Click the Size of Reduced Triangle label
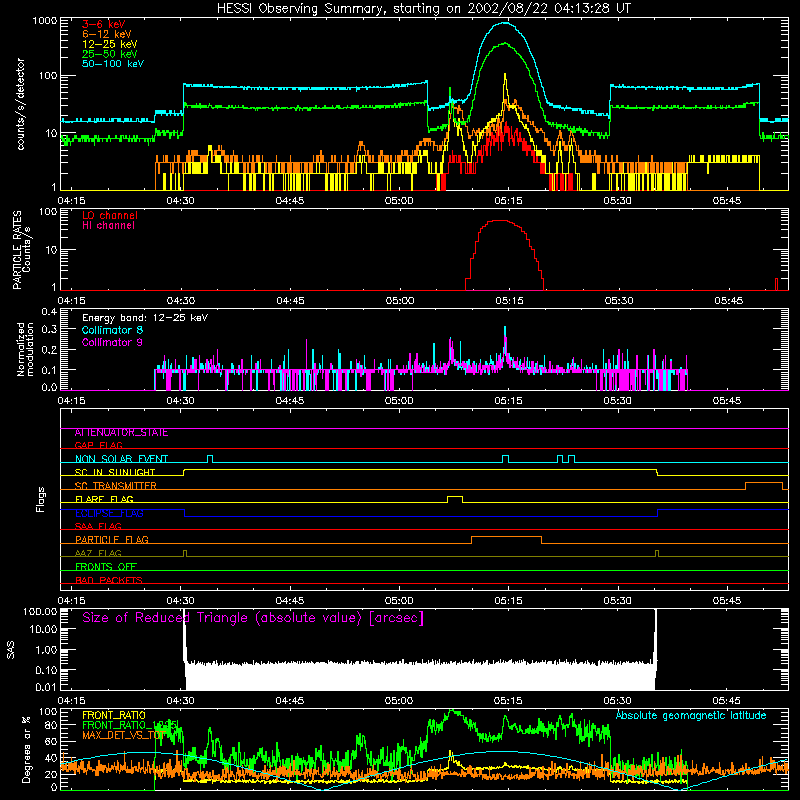Image resolution: width=800 pixels, height=800 pixels. pyautogui.click(x=253, y=618)
